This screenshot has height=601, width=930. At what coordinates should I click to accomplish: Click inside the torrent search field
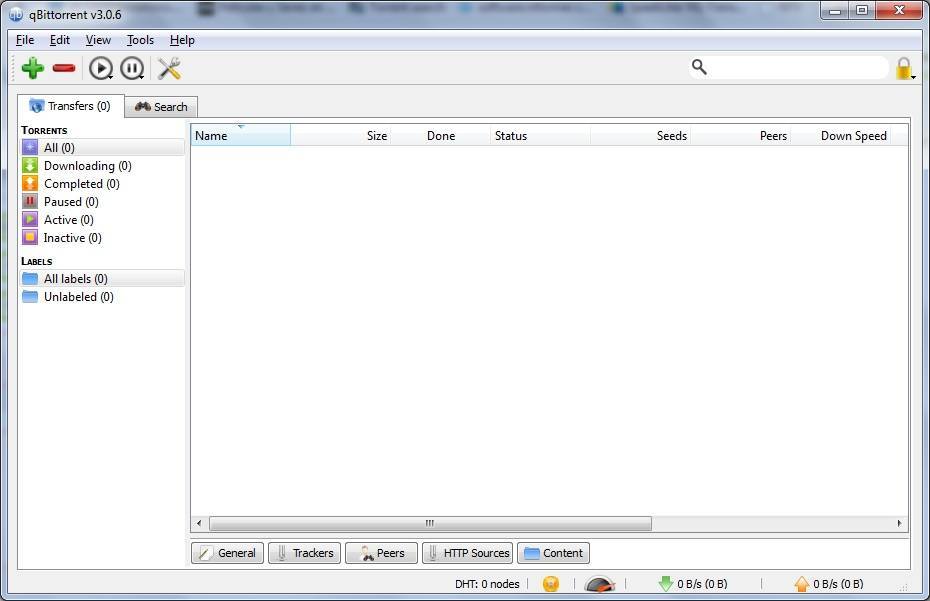click(790, 67)
